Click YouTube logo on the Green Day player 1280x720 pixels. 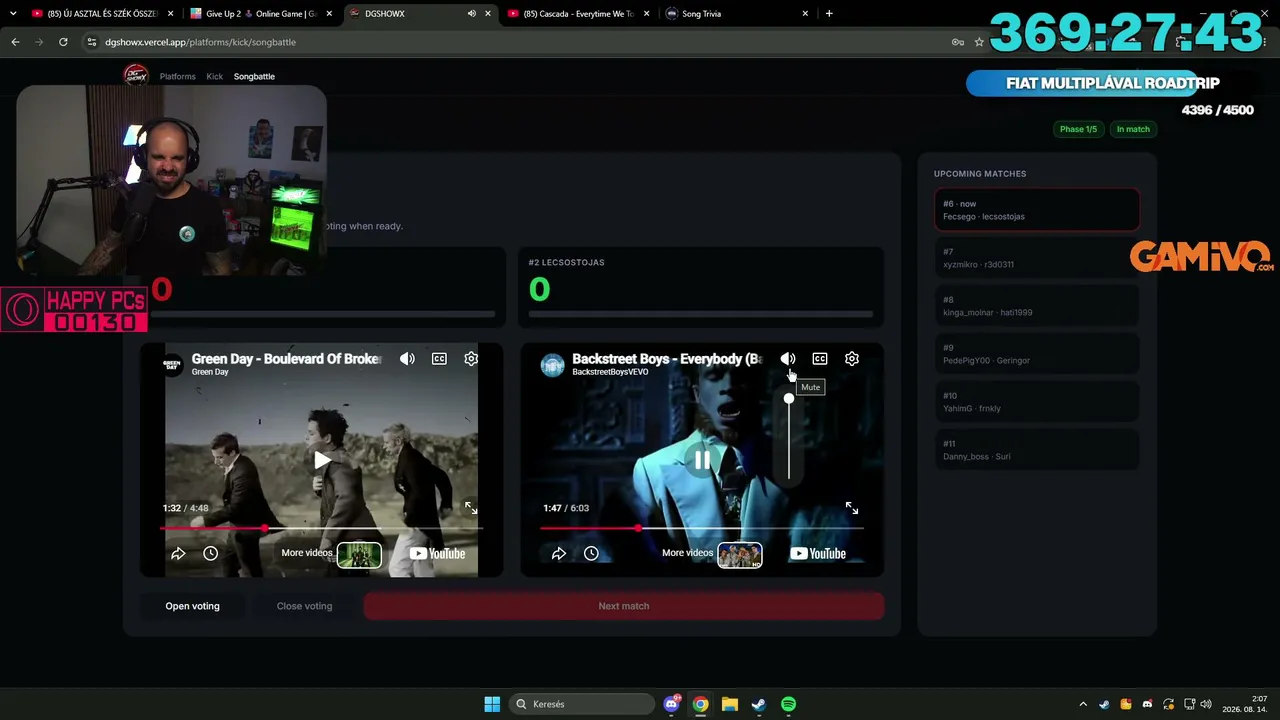(437, 554)
